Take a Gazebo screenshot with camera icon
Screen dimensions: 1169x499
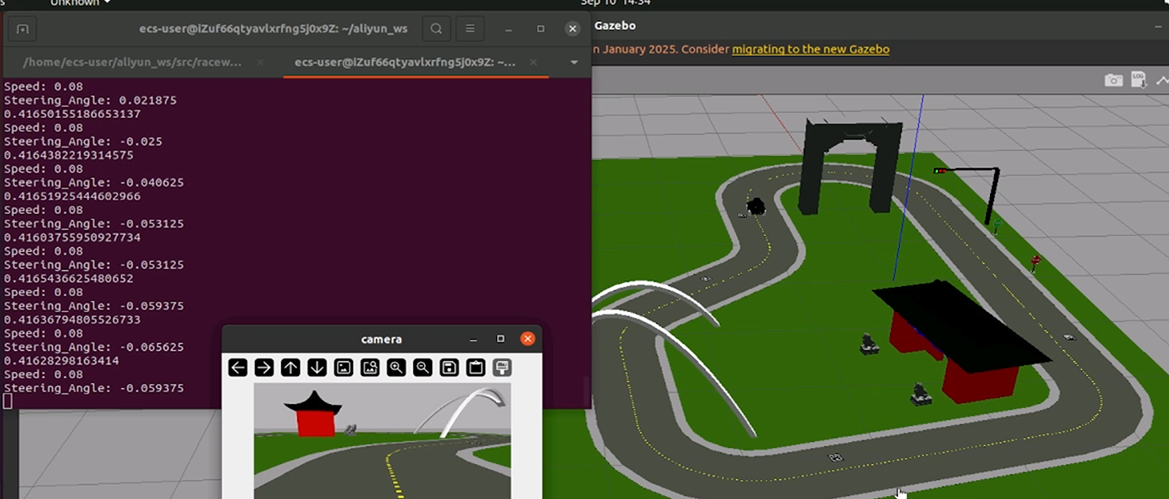click(x=1113, y=80)
